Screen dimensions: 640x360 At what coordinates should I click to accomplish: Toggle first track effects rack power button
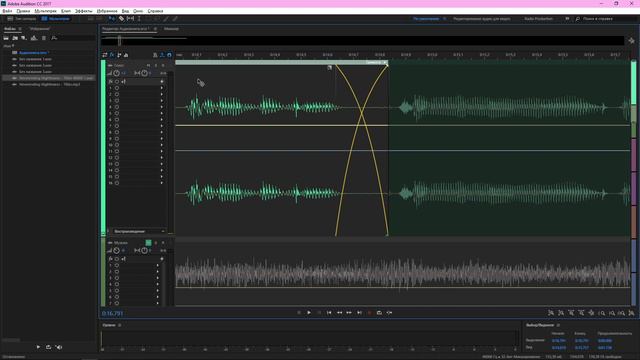pos(117,82)
